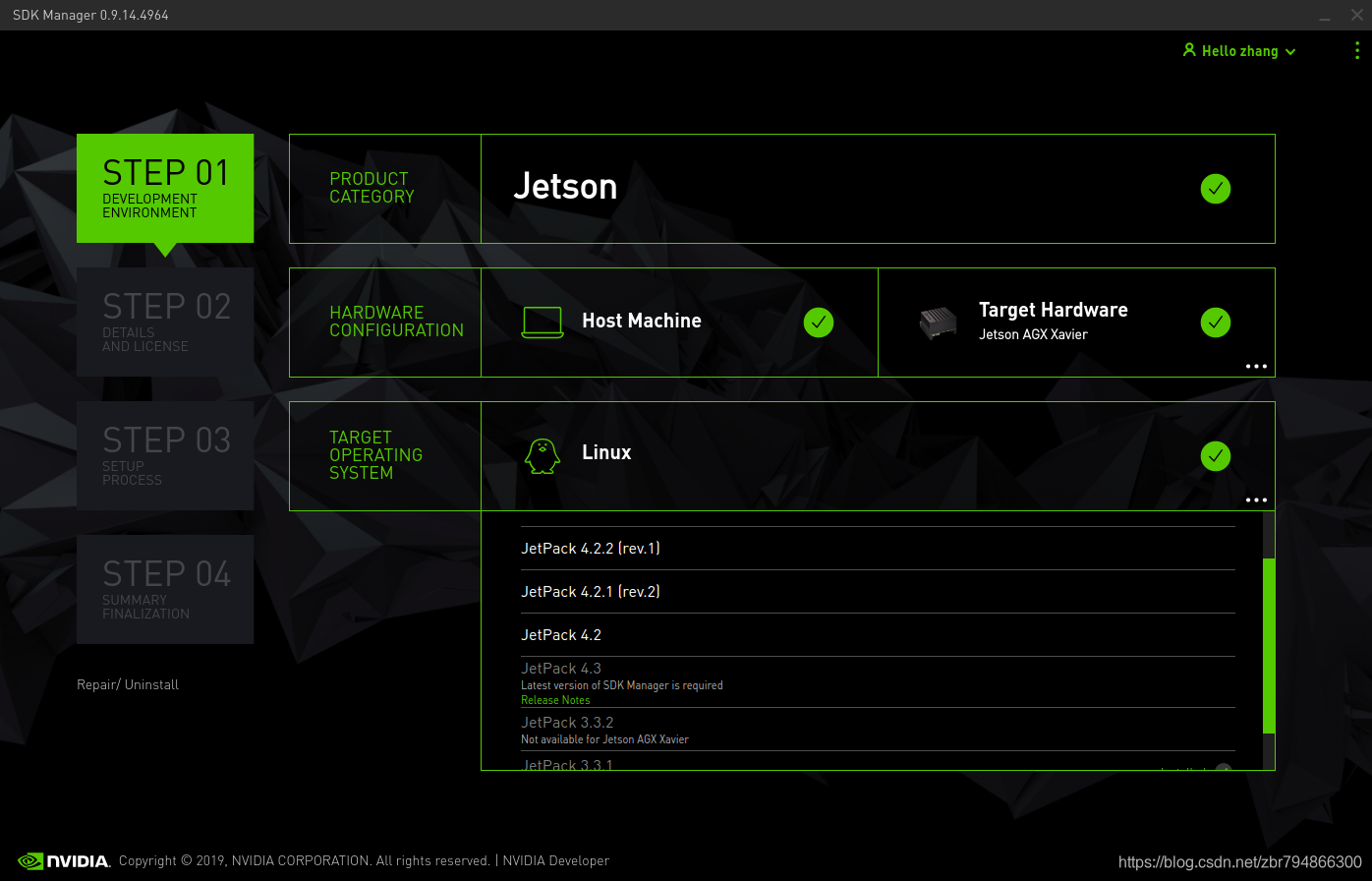Go to Step 01 Development Environment
Screen dimensions: 1372x881
pos(165,189)
